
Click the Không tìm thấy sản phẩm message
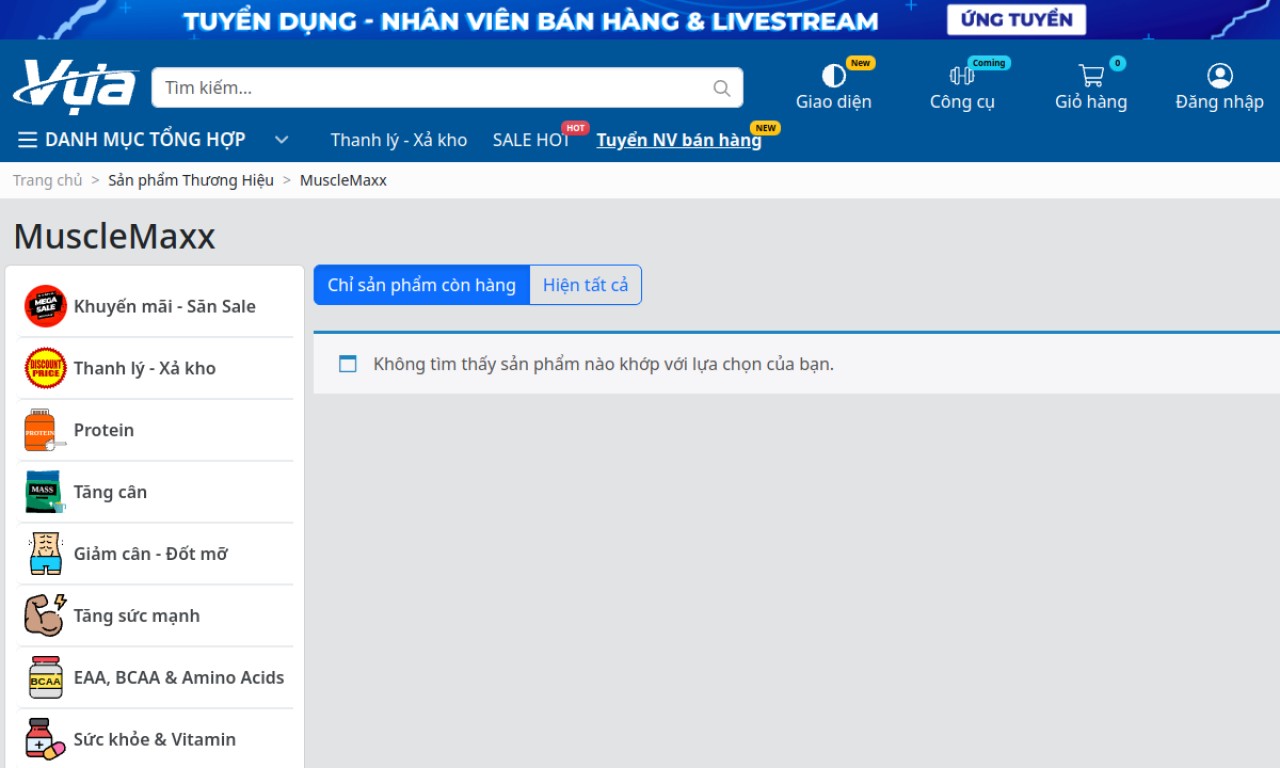604,364
